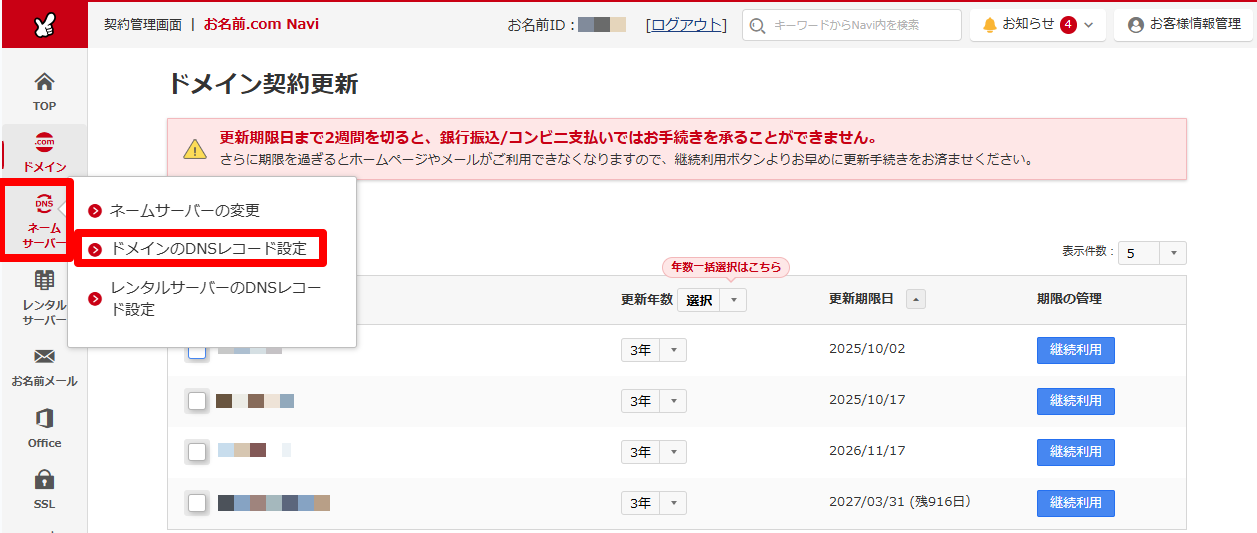The width and height of the screenshot is (1257, 533).
Task: Sort by 更新期限日 arrow button
Action: 916,299
